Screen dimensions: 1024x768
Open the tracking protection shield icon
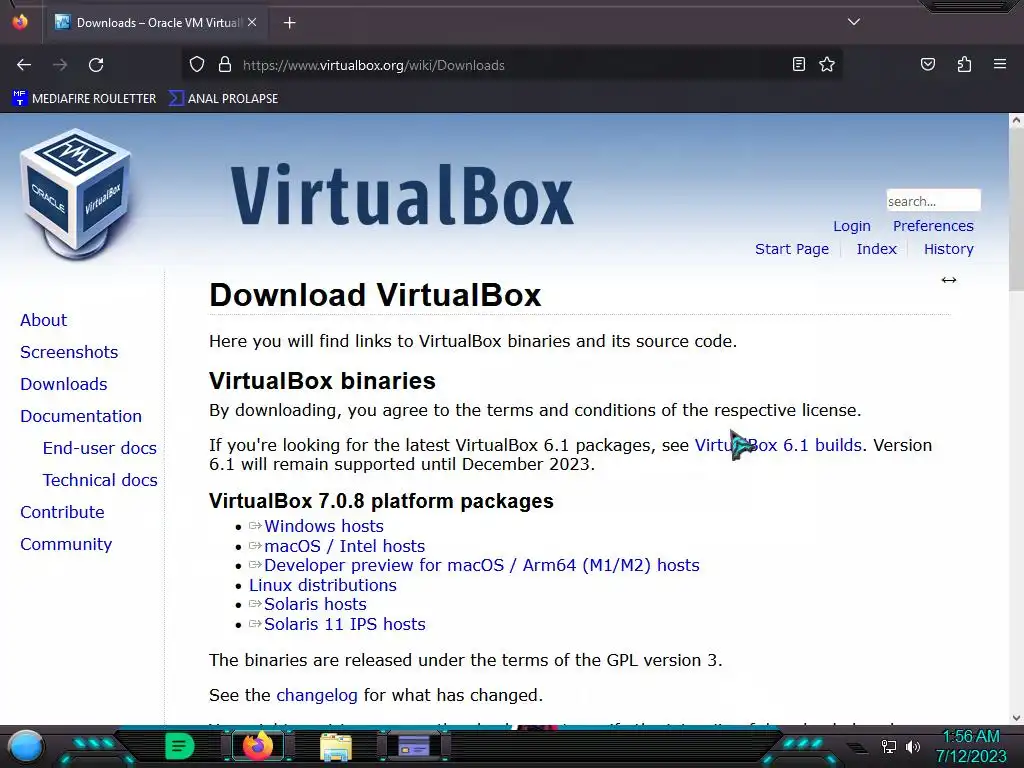(197, 65)
